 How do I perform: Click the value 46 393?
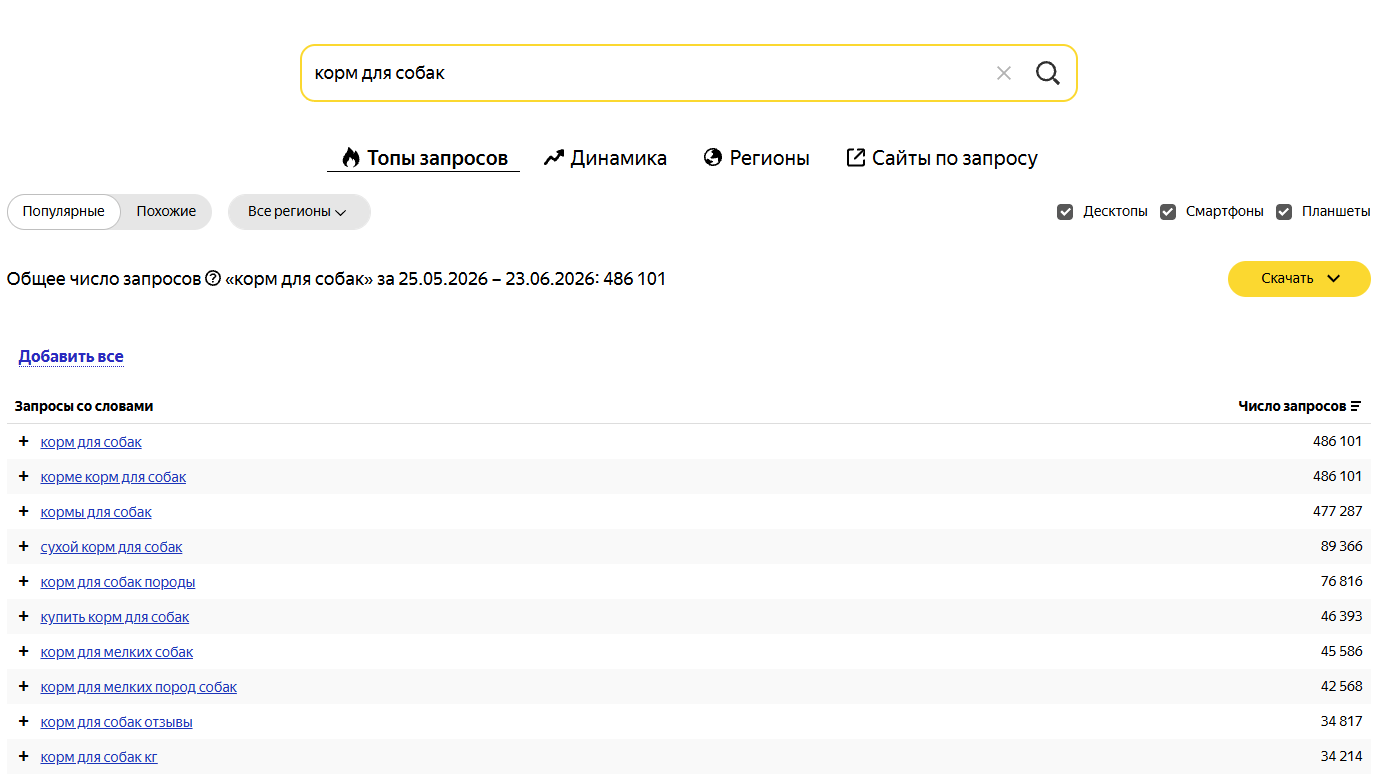coord(1341,616)
